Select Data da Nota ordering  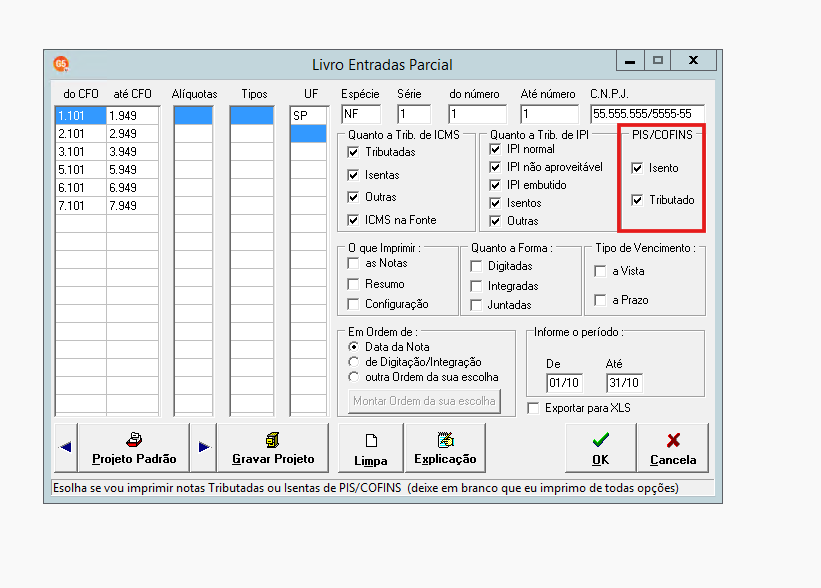(x=354, y=347)
